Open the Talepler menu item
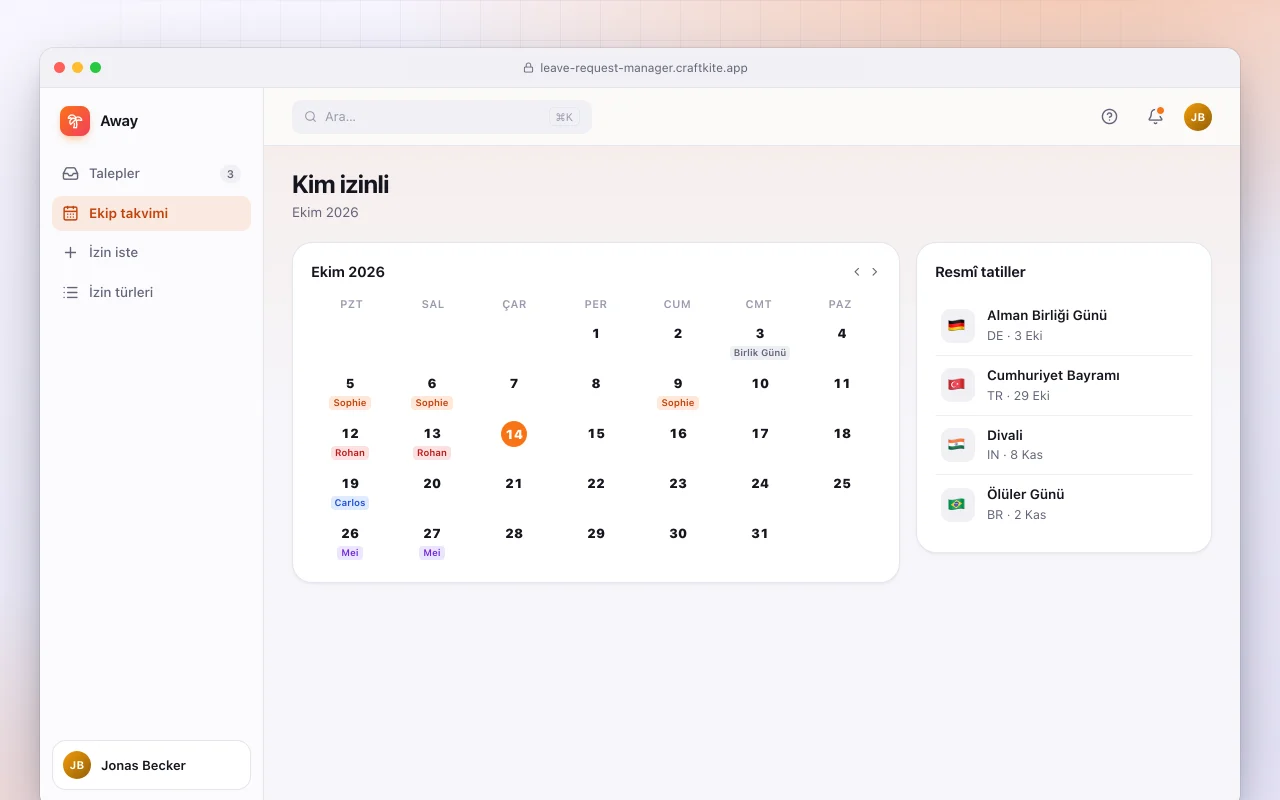1280x800 pixels. (x=151, y=174)
